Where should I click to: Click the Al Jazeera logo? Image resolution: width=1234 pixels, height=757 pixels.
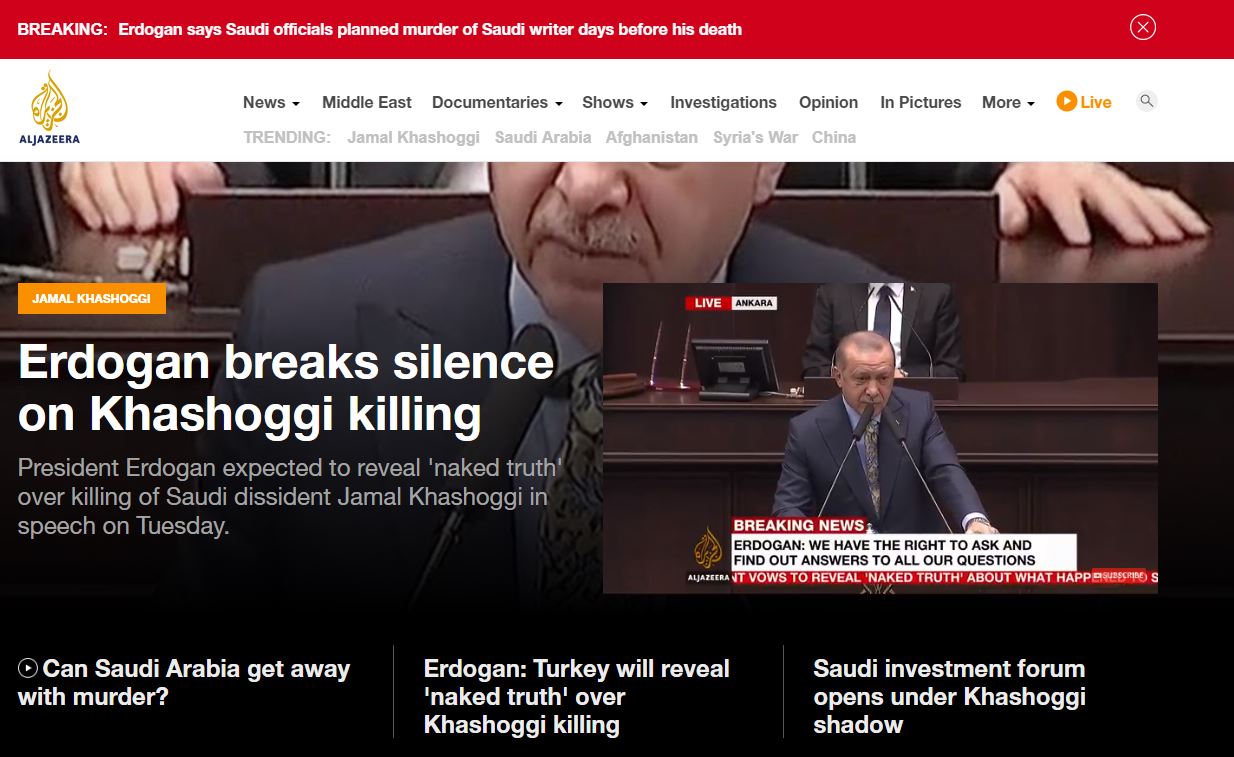pyautogui.click(x=49, y=108)
